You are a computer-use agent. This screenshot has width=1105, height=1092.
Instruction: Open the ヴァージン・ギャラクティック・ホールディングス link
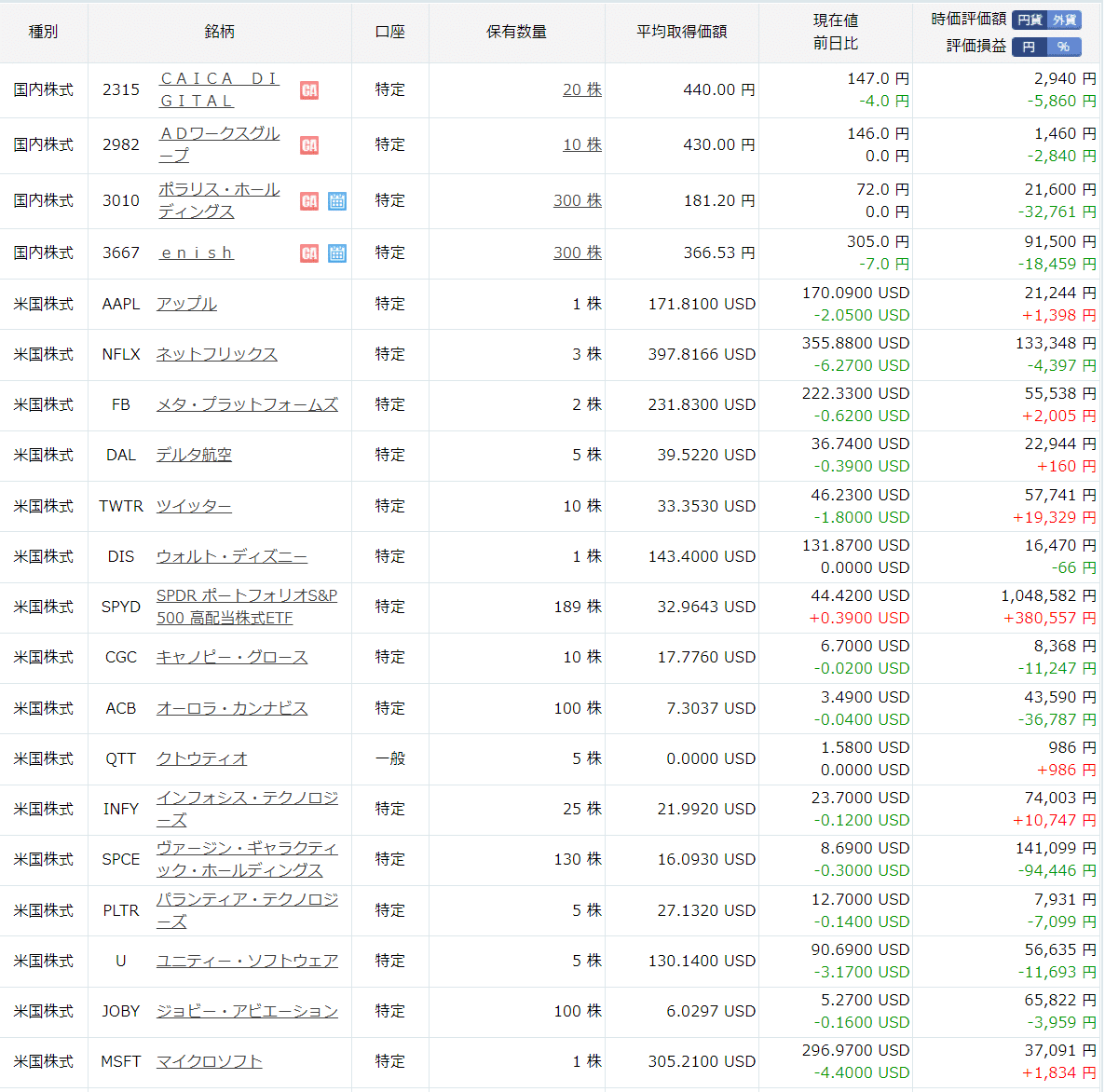coord(247,859)
